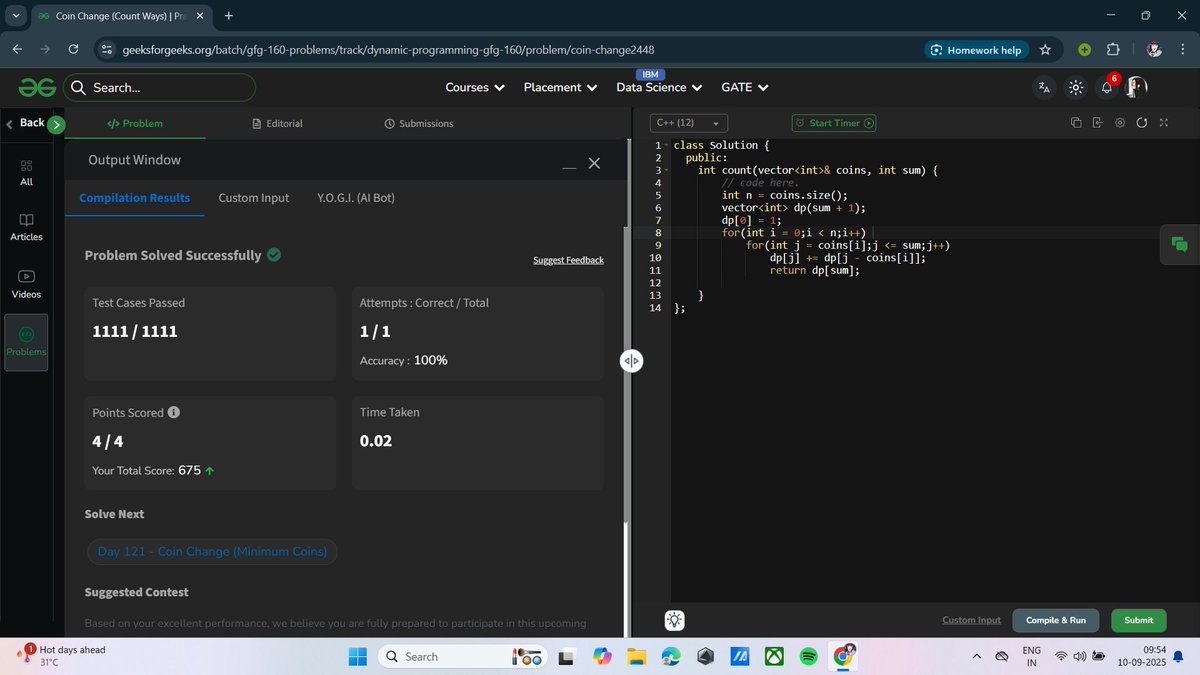Toggle the light/dark theme sun icon

1076,88
